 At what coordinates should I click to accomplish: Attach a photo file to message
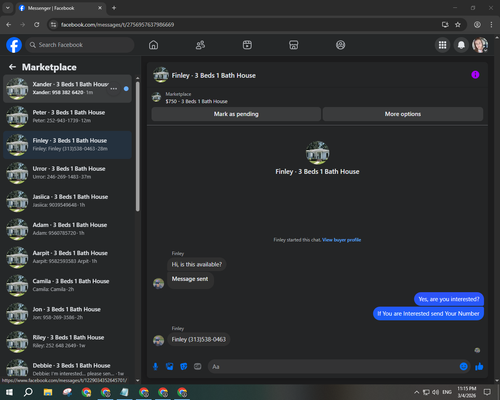170,367
